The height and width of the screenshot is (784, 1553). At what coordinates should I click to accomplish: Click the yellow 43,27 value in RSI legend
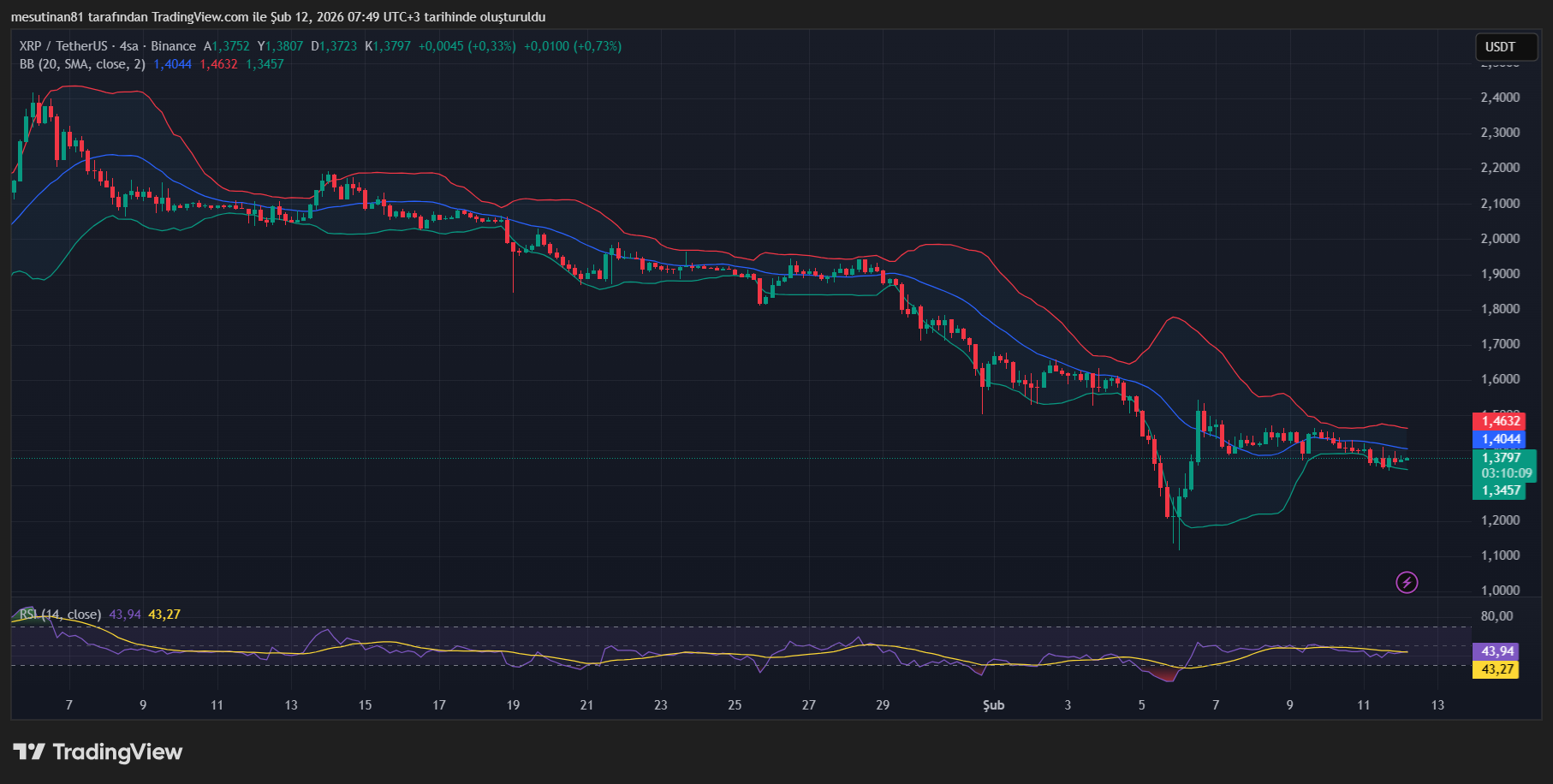click(x=164, y=615)
